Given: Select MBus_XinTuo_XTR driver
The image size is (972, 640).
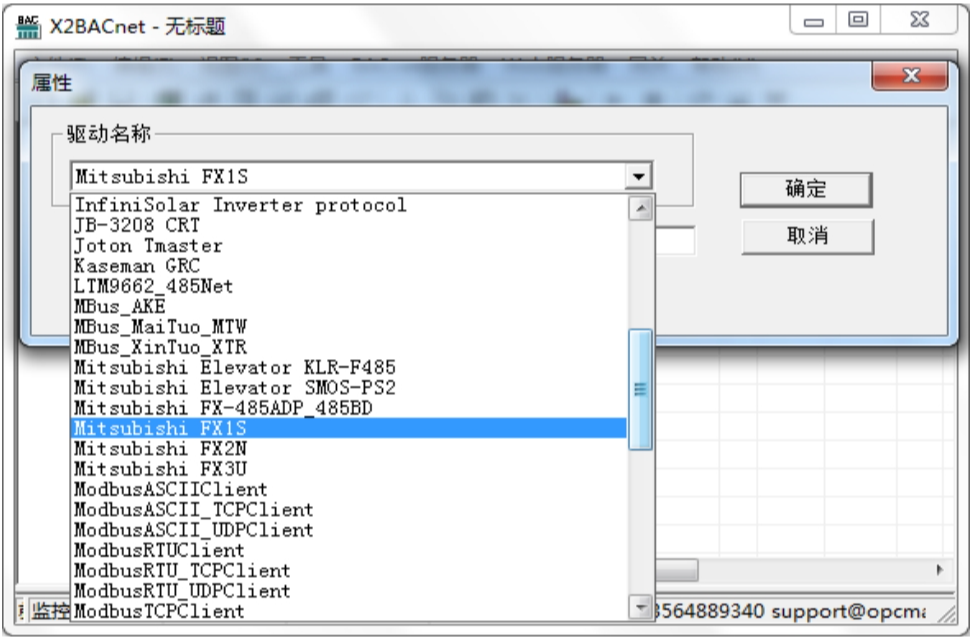Looking at the screenshot, I should [x=349, y=347].
